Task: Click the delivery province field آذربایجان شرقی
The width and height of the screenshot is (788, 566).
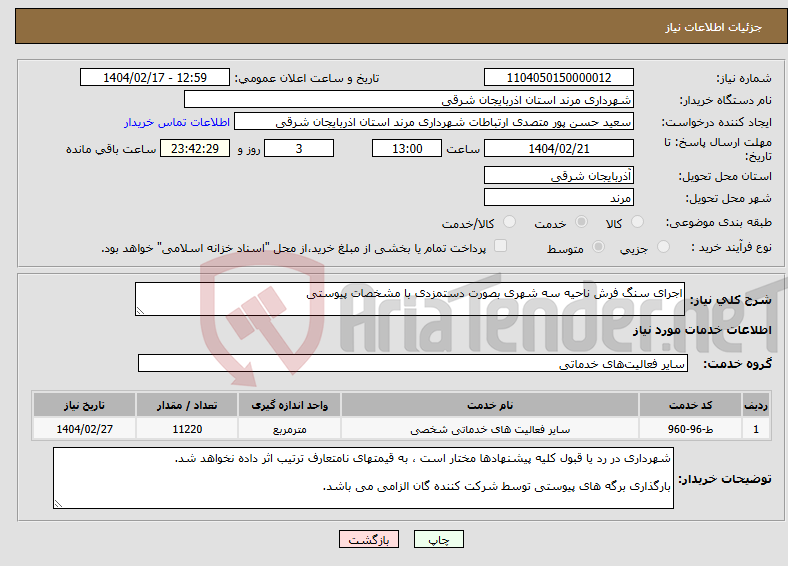Action: 558,175
